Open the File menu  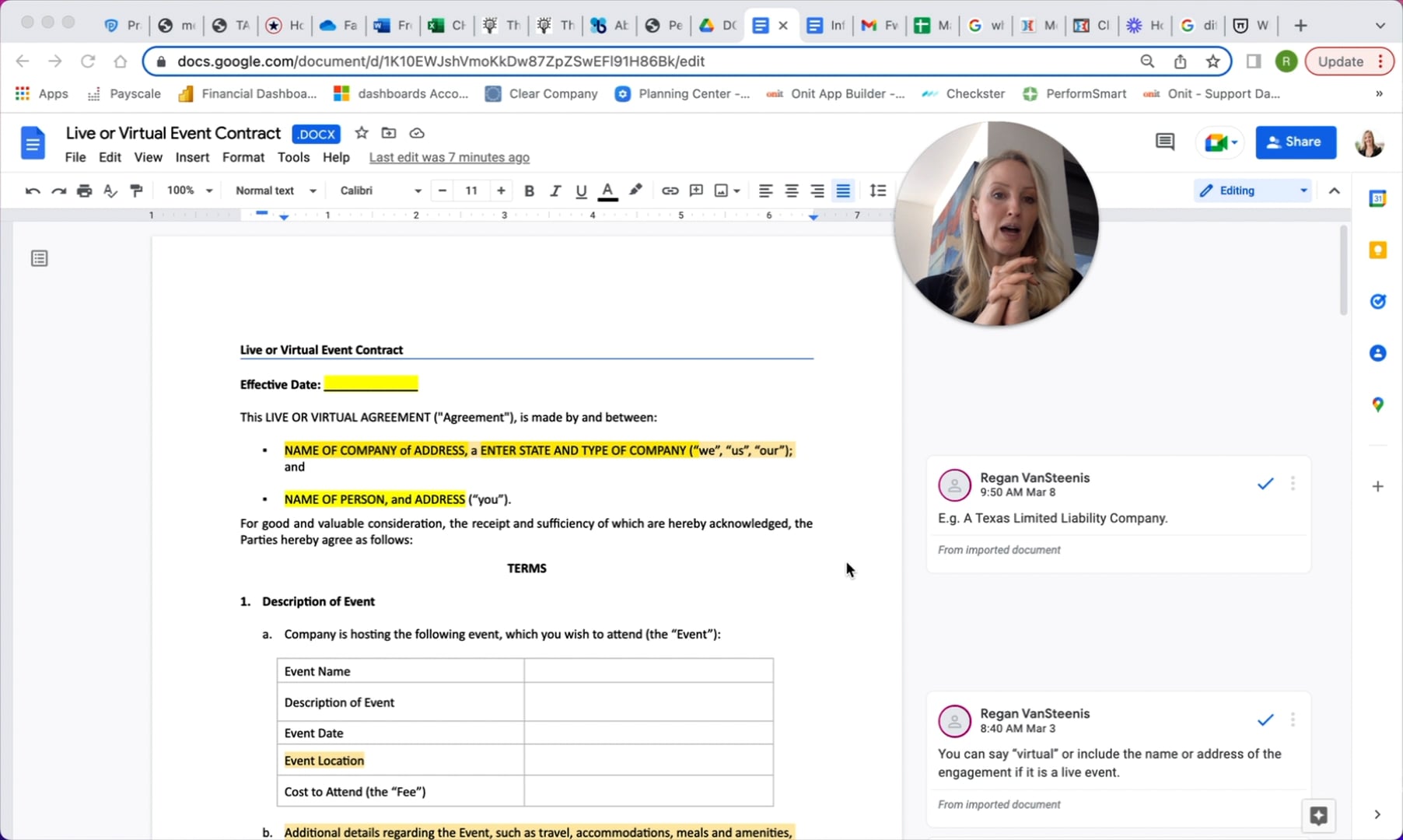click(75, 157)
